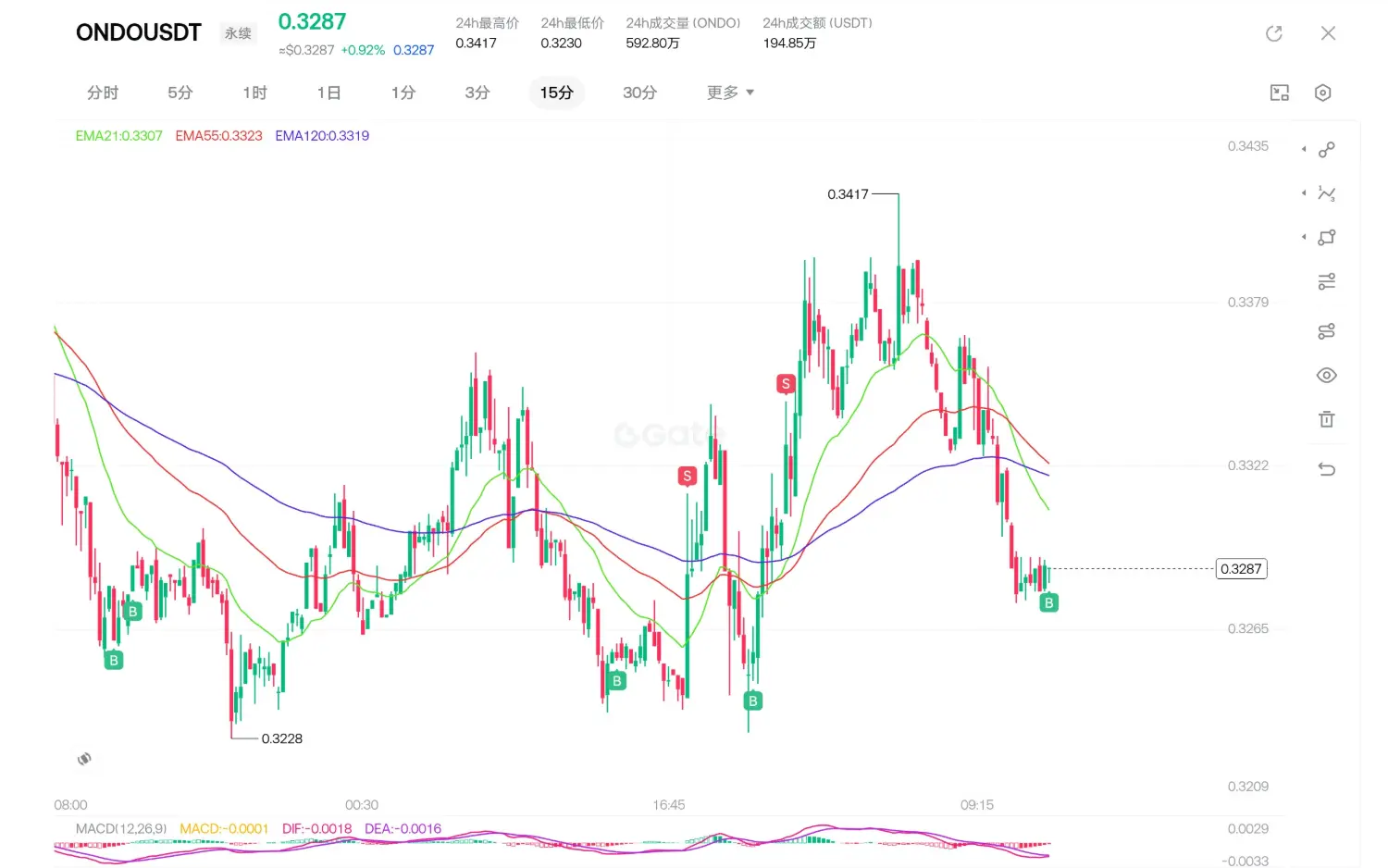Toggle drawings visibility with the eye icon

(x=1327, y=376)
